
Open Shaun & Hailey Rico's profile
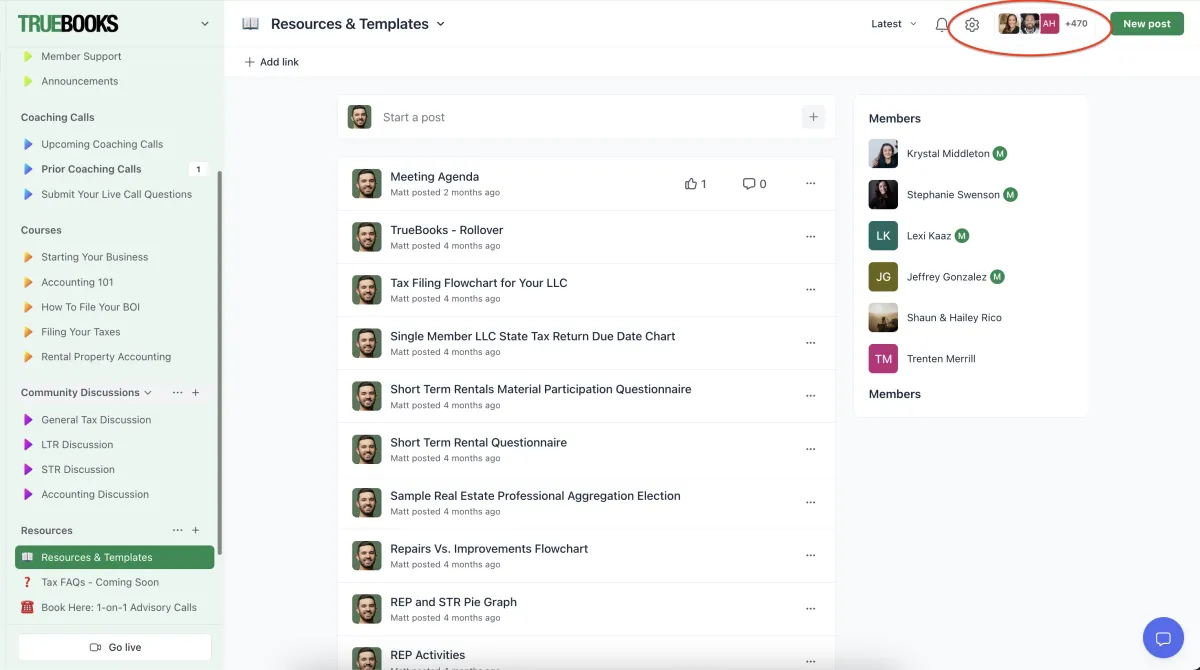click(x=954, y=318)
